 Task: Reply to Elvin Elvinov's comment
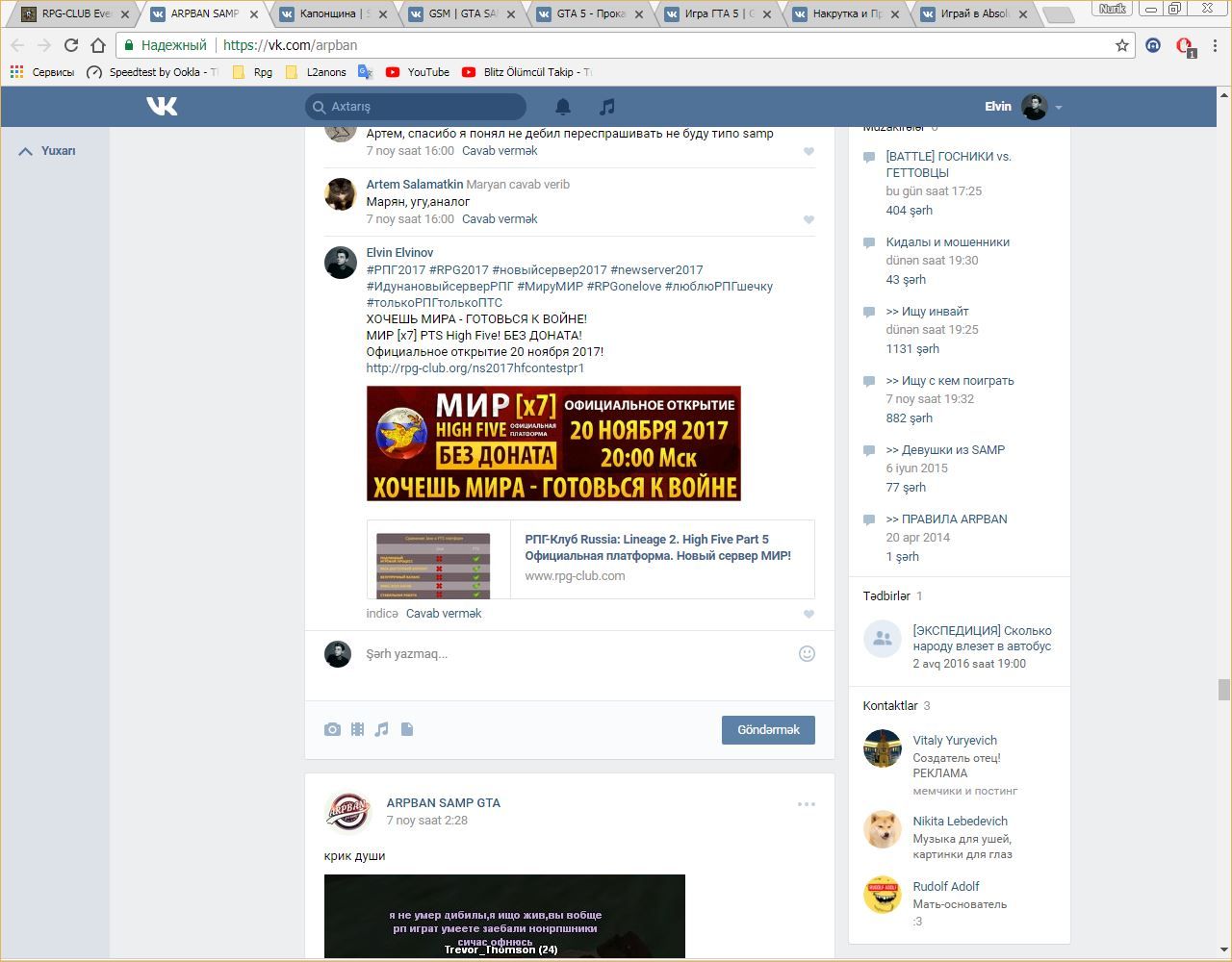point(444,614)
